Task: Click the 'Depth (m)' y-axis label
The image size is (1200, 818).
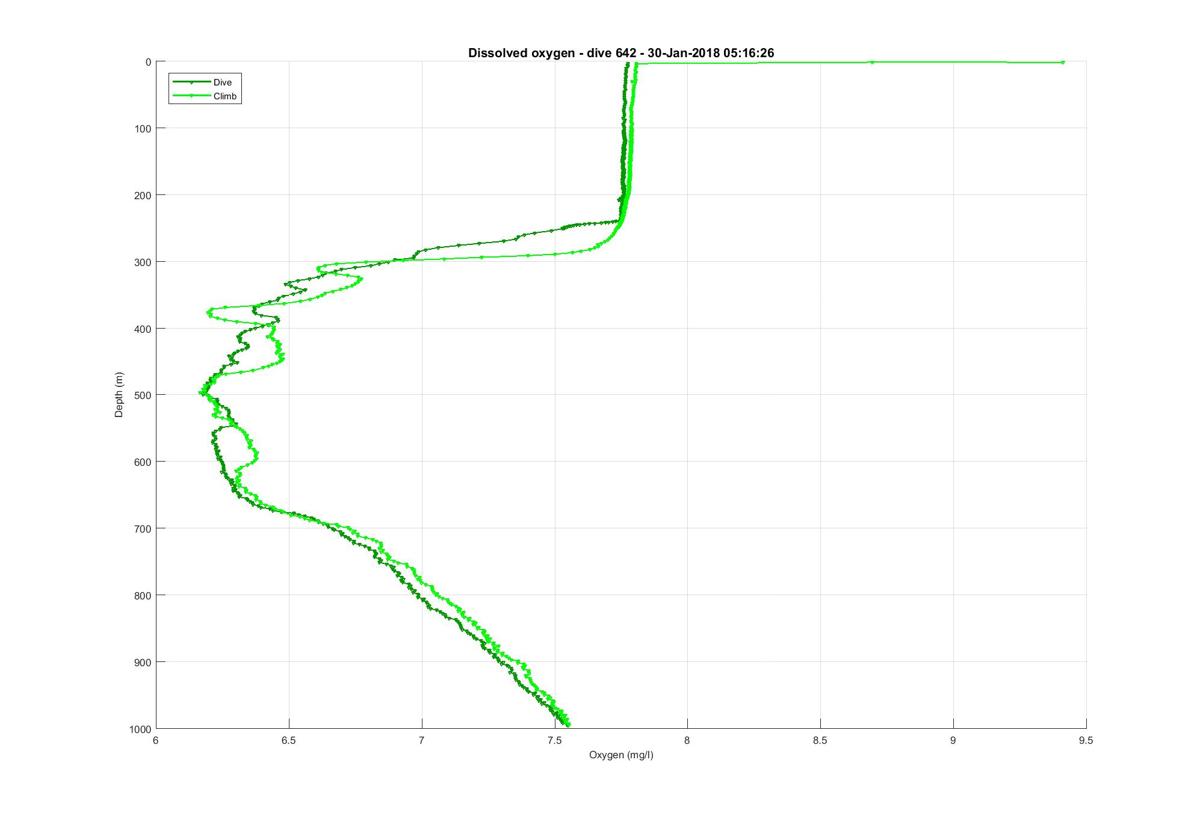Action: [x=119, y=394]
